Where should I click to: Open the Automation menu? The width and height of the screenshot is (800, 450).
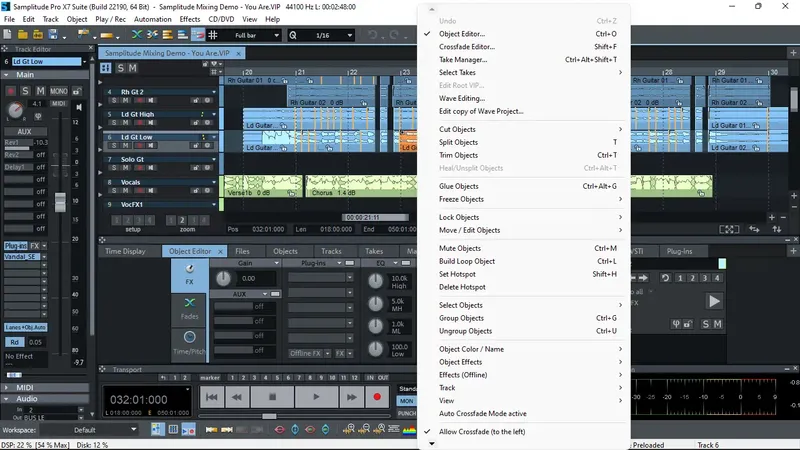tap(153, 19)
